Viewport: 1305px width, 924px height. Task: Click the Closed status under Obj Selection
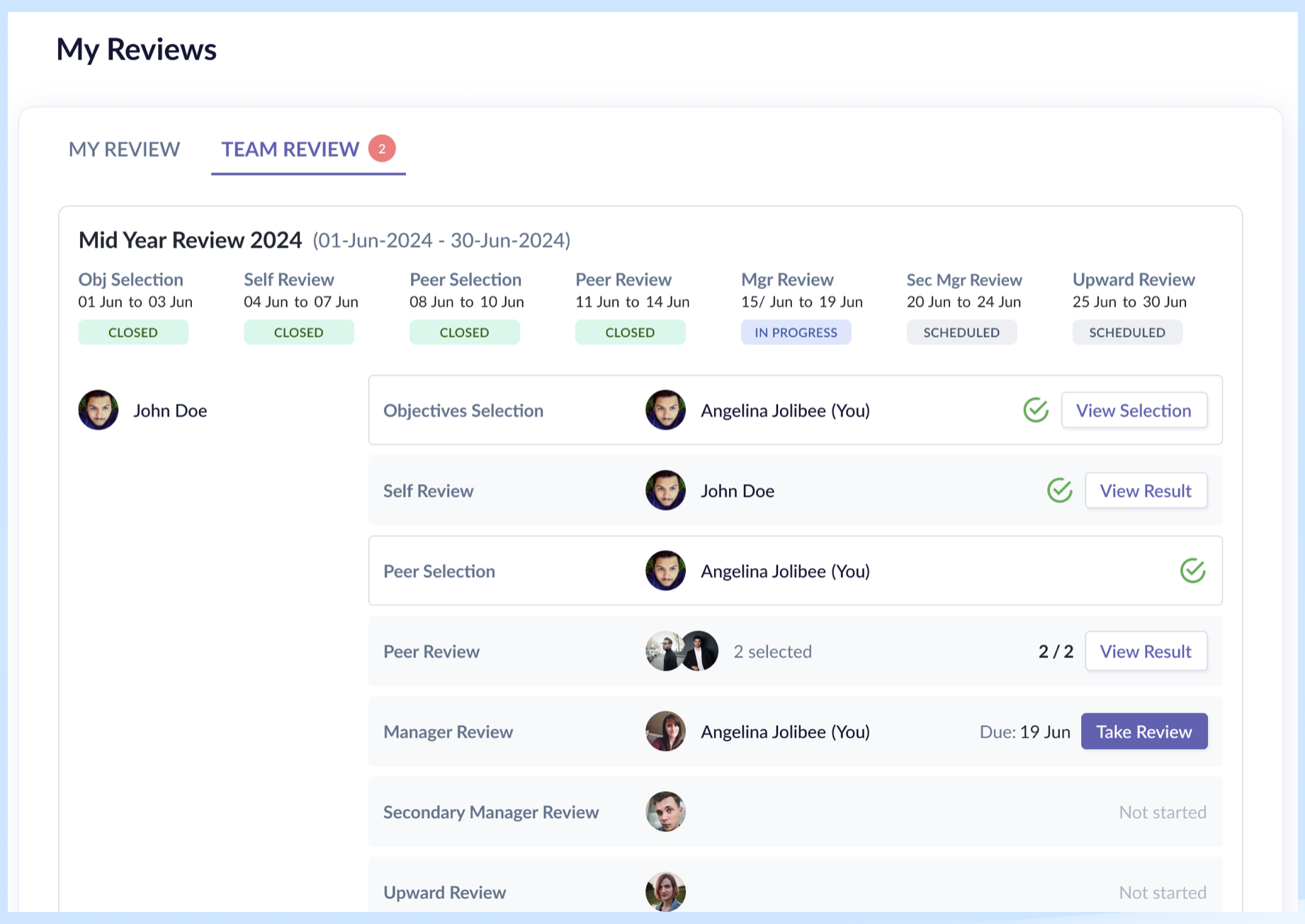[x=133, y=332]
